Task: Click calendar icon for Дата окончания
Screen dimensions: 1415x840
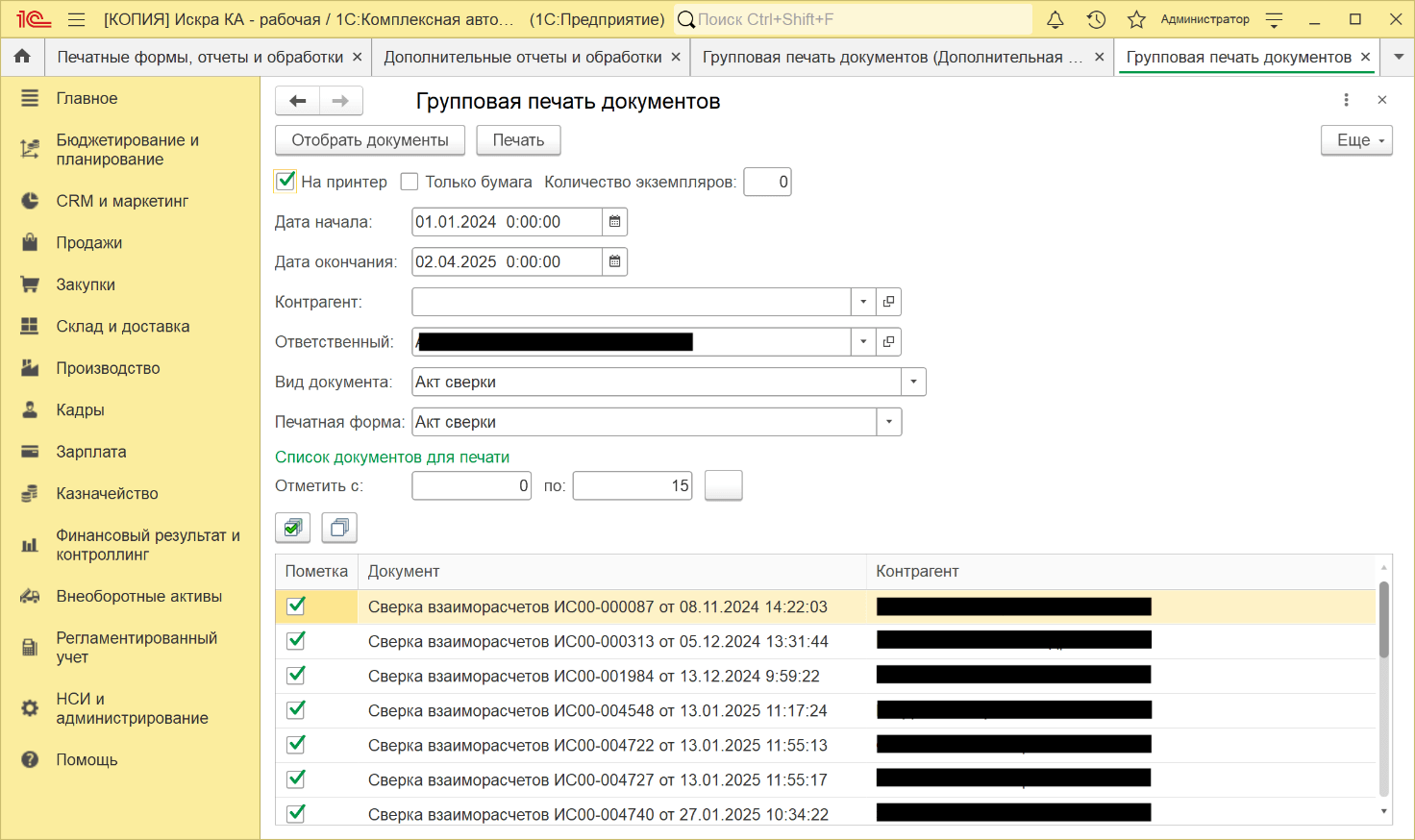Action: click(615, 261)
